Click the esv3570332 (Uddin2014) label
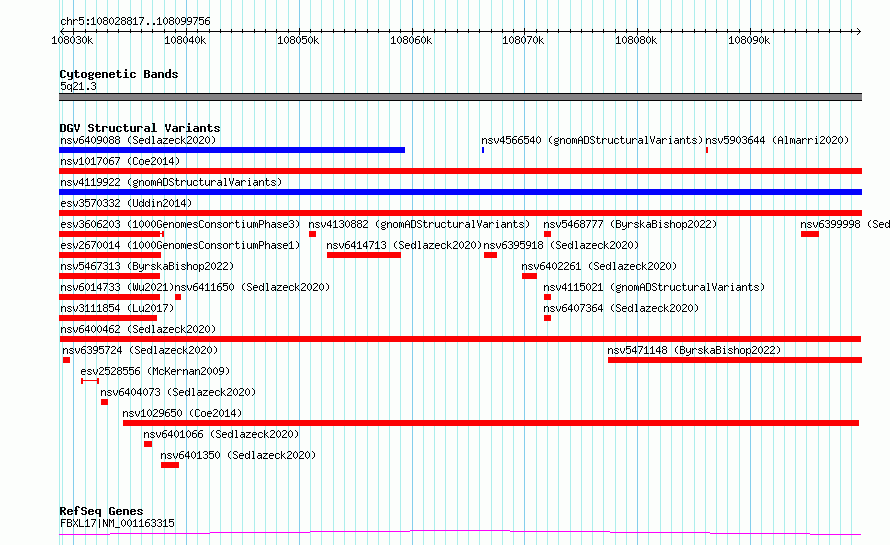Viewport: 890px width, 545px height. tap(126, 203)
